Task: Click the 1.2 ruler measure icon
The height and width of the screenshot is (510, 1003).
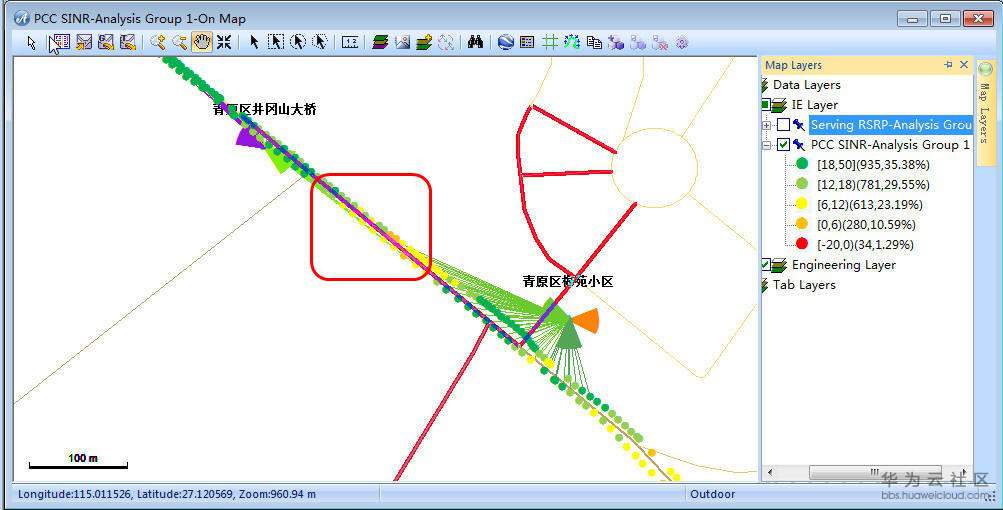Action: point(350,43)
